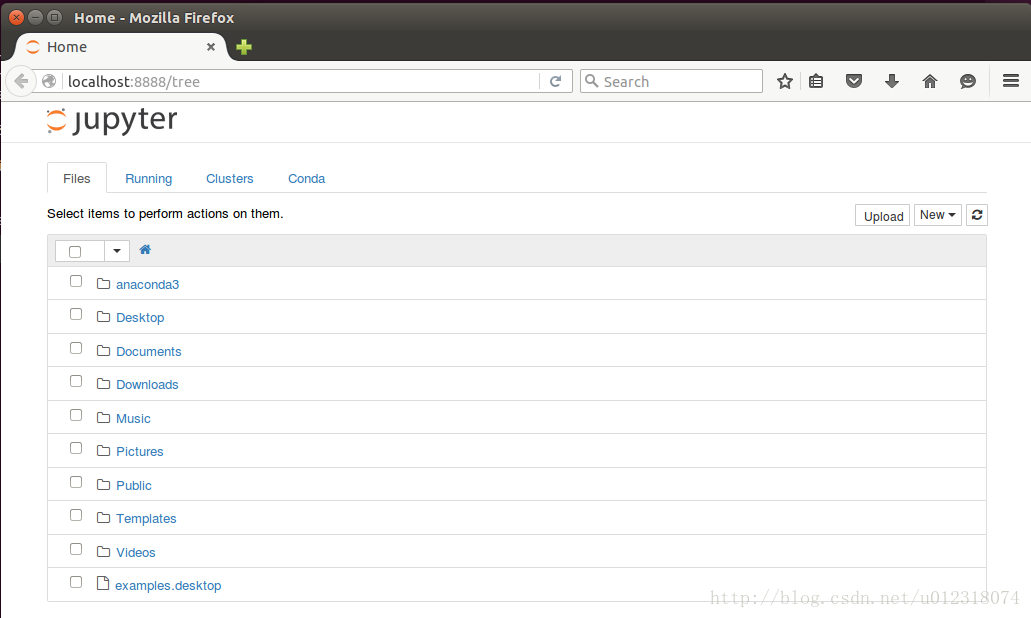The width and height of the screenshot is (1031, 618).
Task: Click the localhost:8888/tree address bar
Action: click(x=299, y=82)
